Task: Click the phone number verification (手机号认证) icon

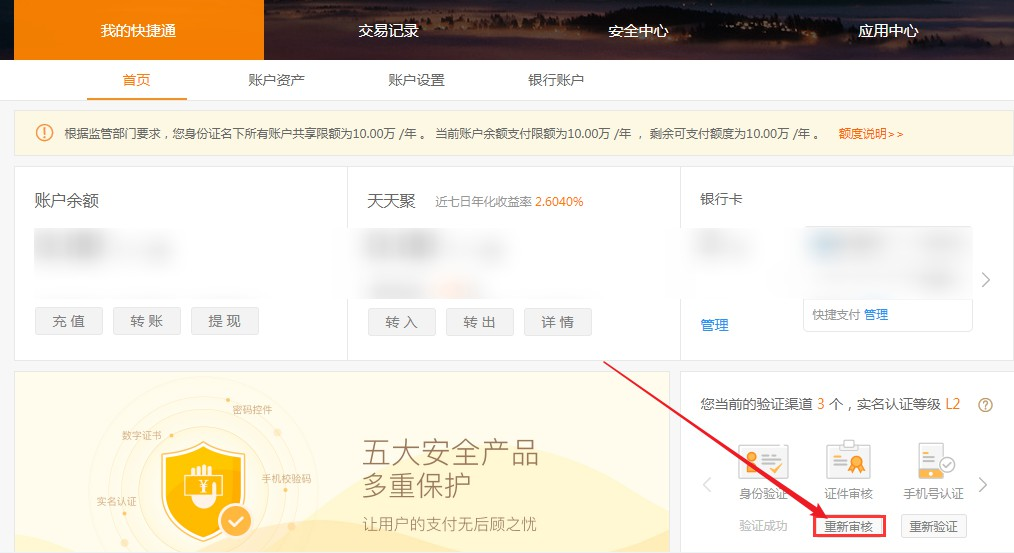Action: coord(933,461)
